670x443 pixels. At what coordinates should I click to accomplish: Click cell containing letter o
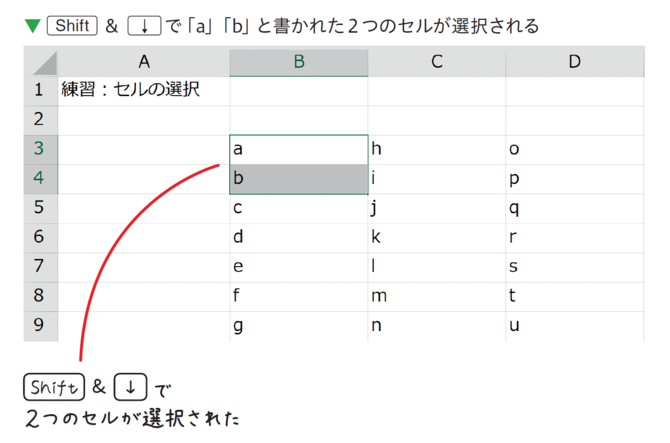pos(575,150)
